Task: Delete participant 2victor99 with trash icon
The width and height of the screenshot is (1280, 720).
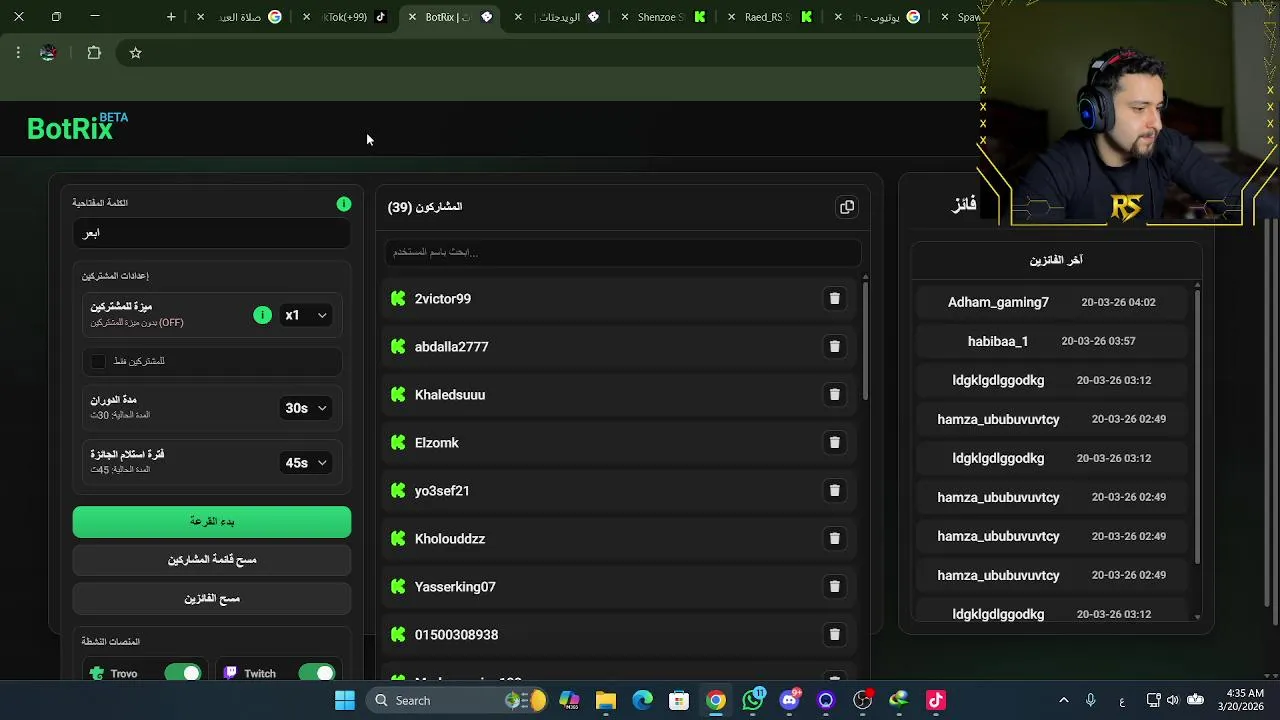Action: [834, 298]
